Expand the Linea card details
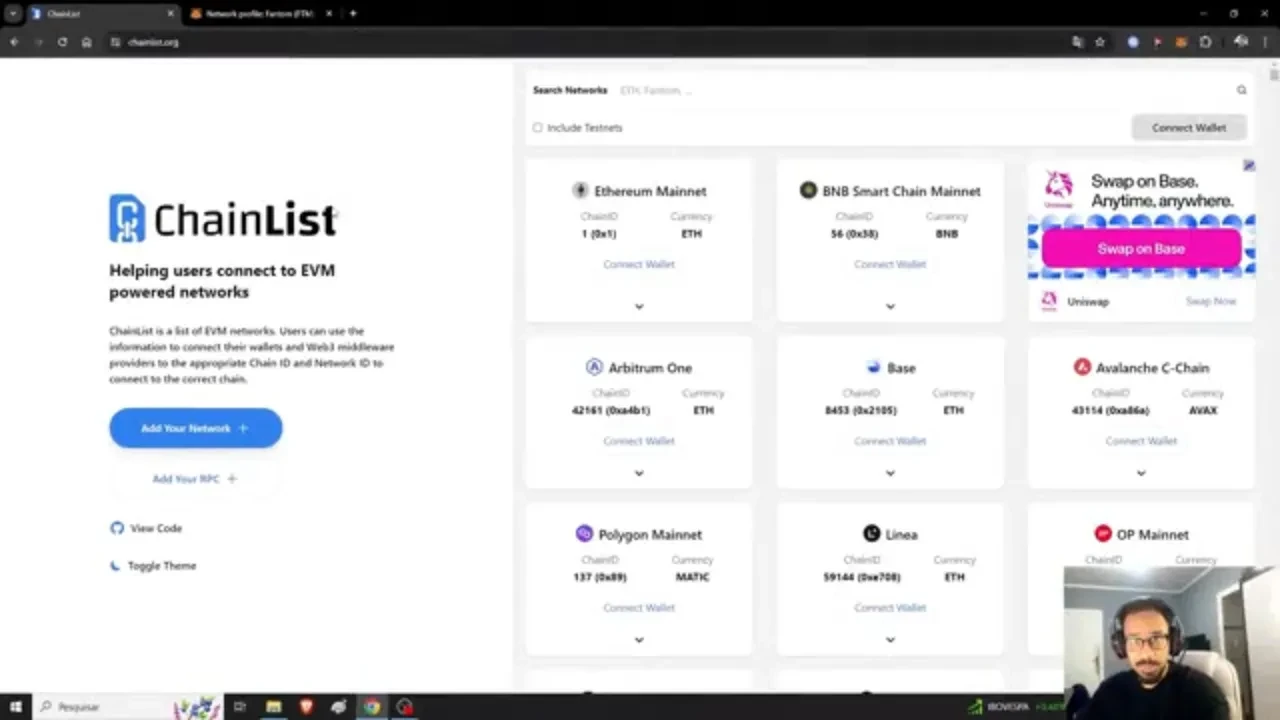The image size is (1280, 720). (890, 640)
